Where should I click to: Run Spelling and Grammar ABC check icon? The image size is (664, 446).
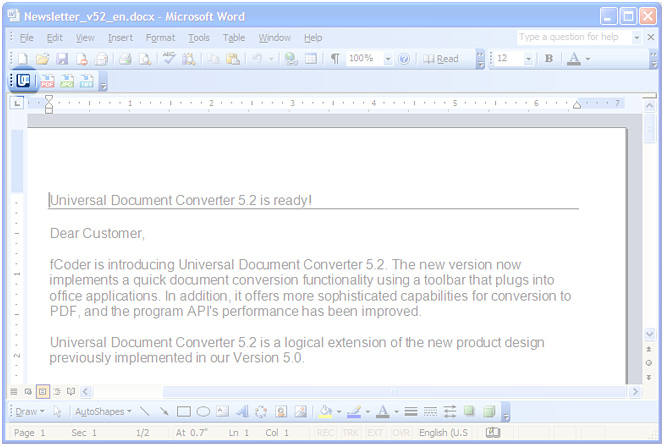(169, 58)
